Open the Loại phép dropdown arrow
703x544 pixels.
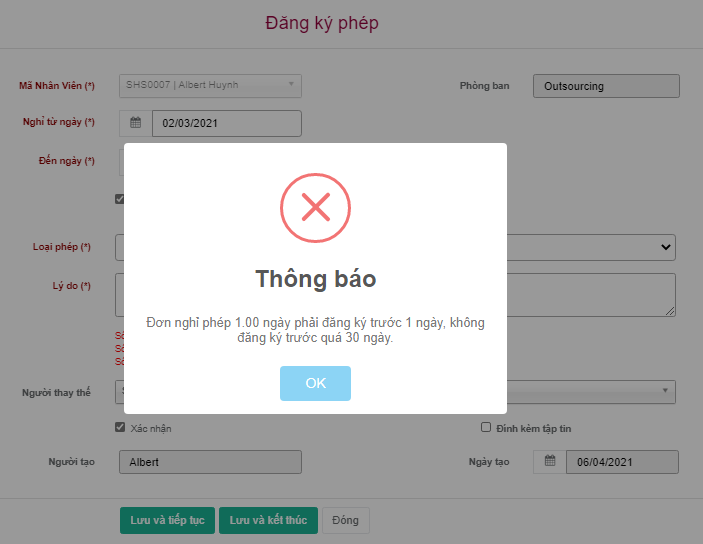click(666, 247)
